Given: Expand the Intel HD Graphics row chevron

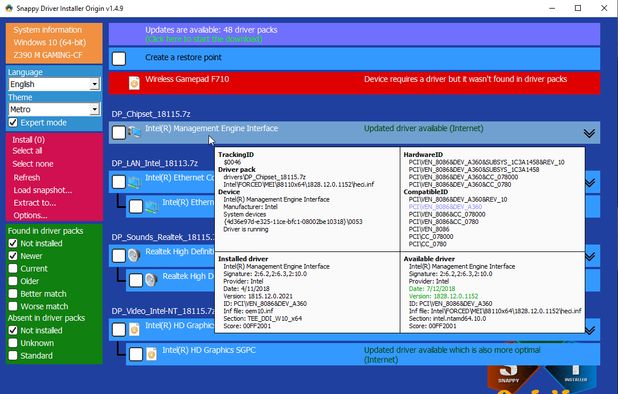Looking at the screenshot, I should (590, 330).
